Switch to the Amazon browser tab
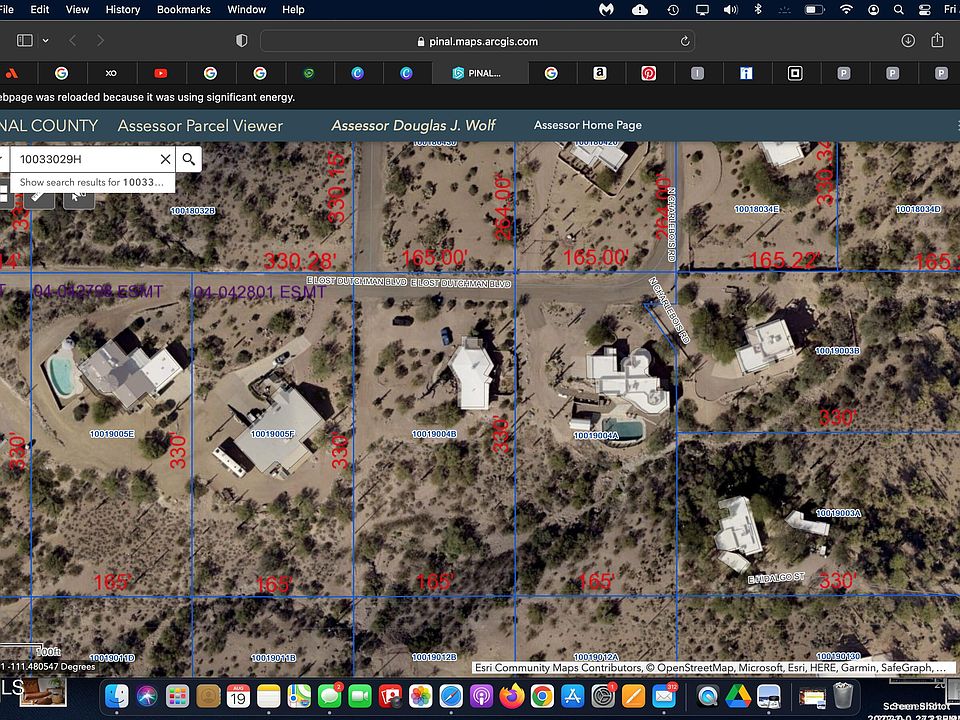This screenshot has width=960, height=720. tap(599, 73)
